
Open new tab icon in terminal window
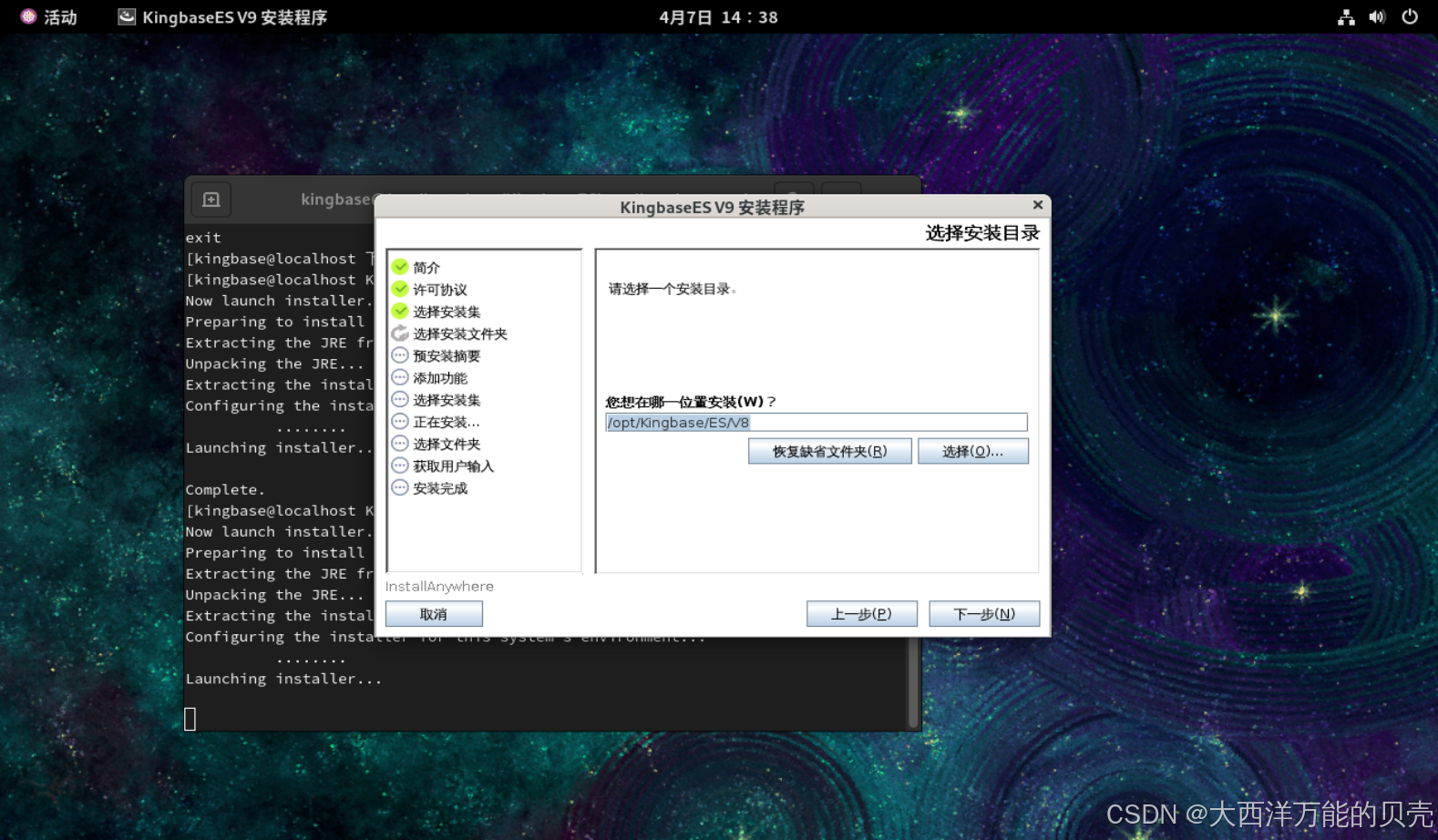click(211, 200)
